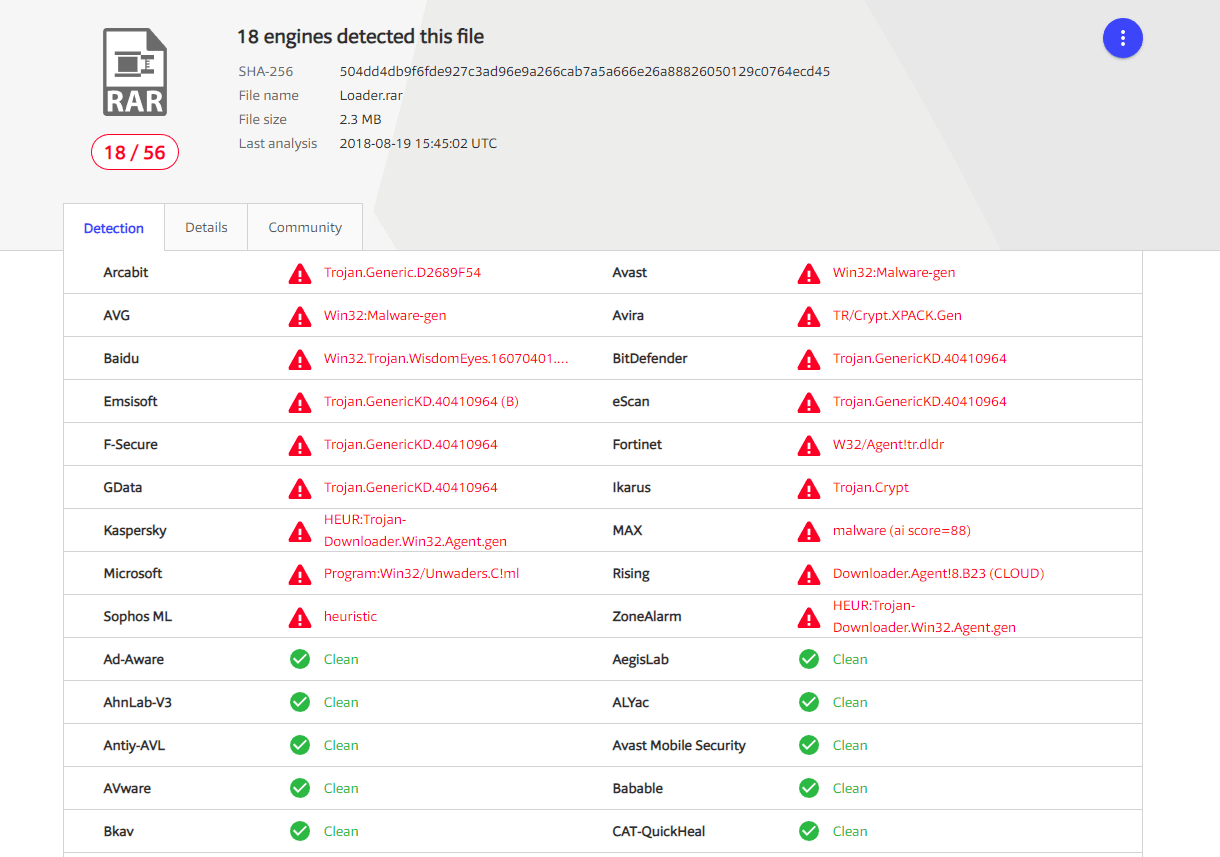Click the 18 / 56 detection ratio badge

(x=135, y=152)
